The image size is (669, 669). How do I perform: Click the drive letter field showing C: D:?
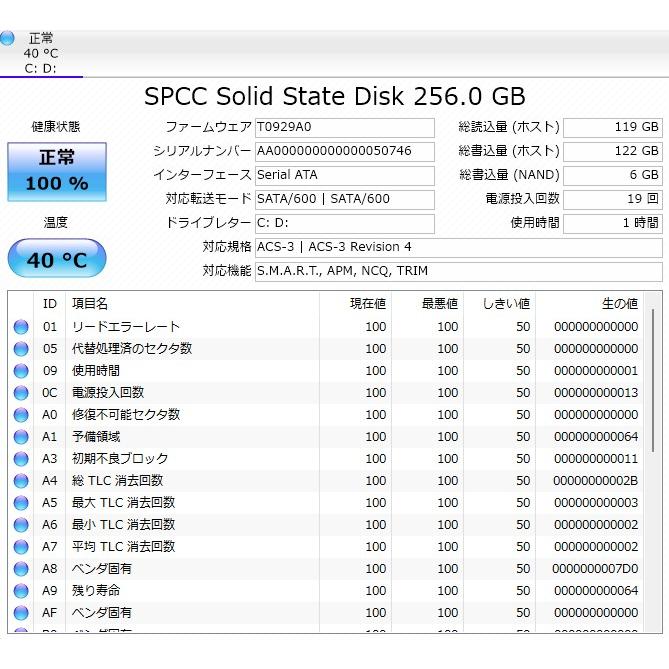point(345,223)
